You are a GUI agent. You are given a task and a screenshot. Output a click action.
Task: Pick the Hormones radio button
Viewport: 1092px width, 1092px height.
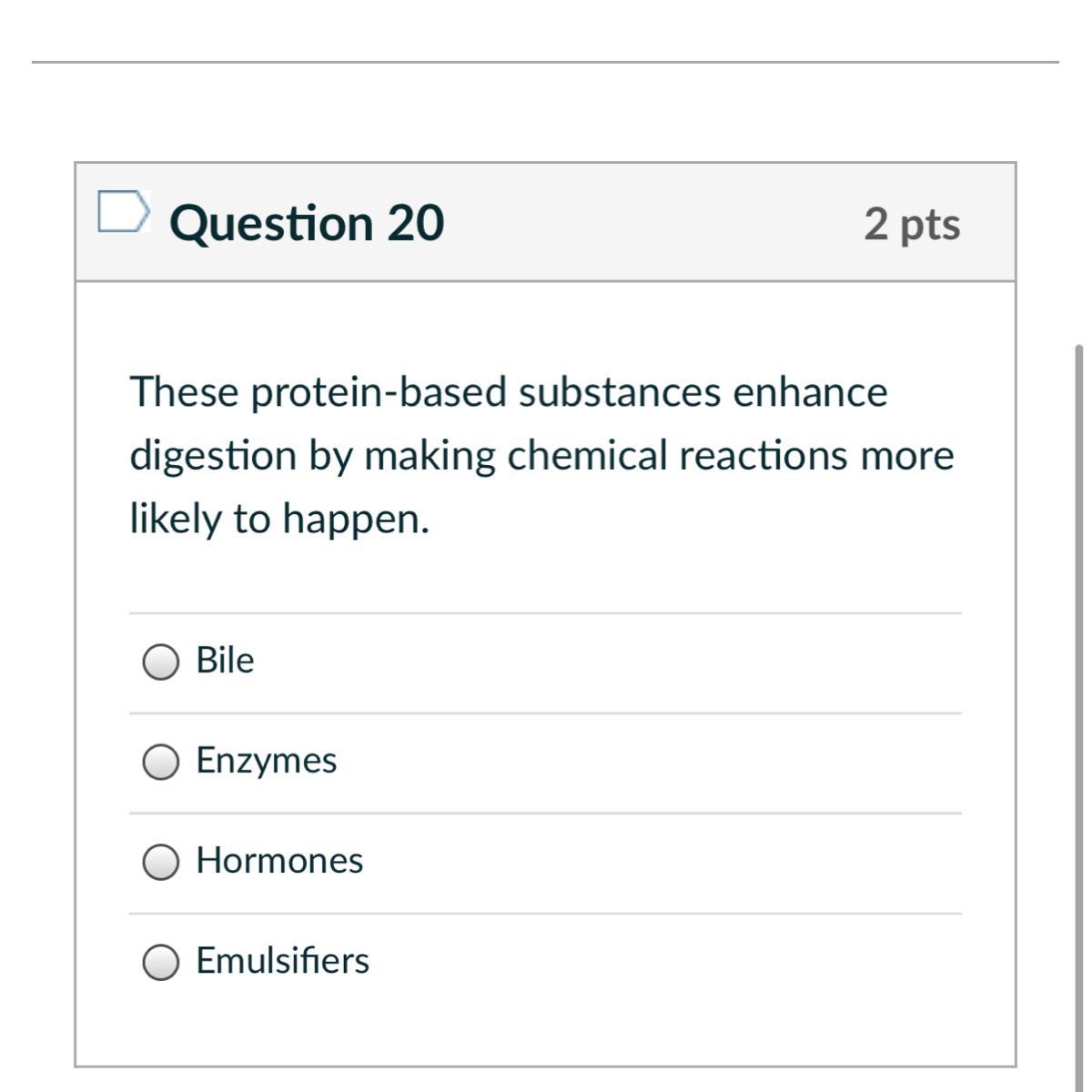click(x=161, y=862)
